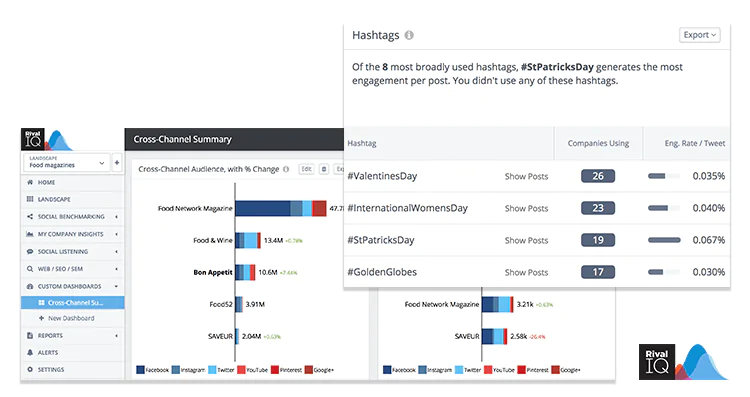Screen dimensions: 750x397
Task: Click the info icon next to Hashtags heading
Action: click(409, 35)
